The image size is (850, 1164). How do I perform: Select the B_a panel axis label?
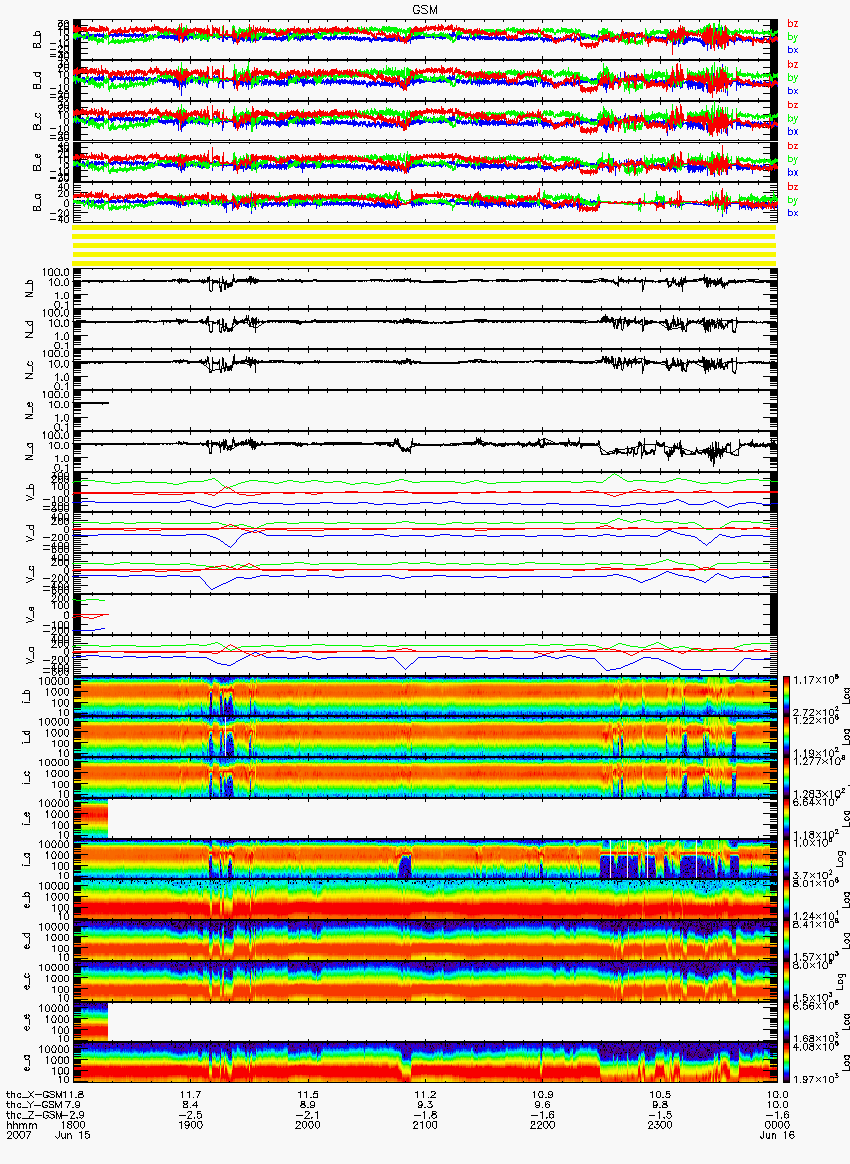pyautogui.click(x=38, y=203)
